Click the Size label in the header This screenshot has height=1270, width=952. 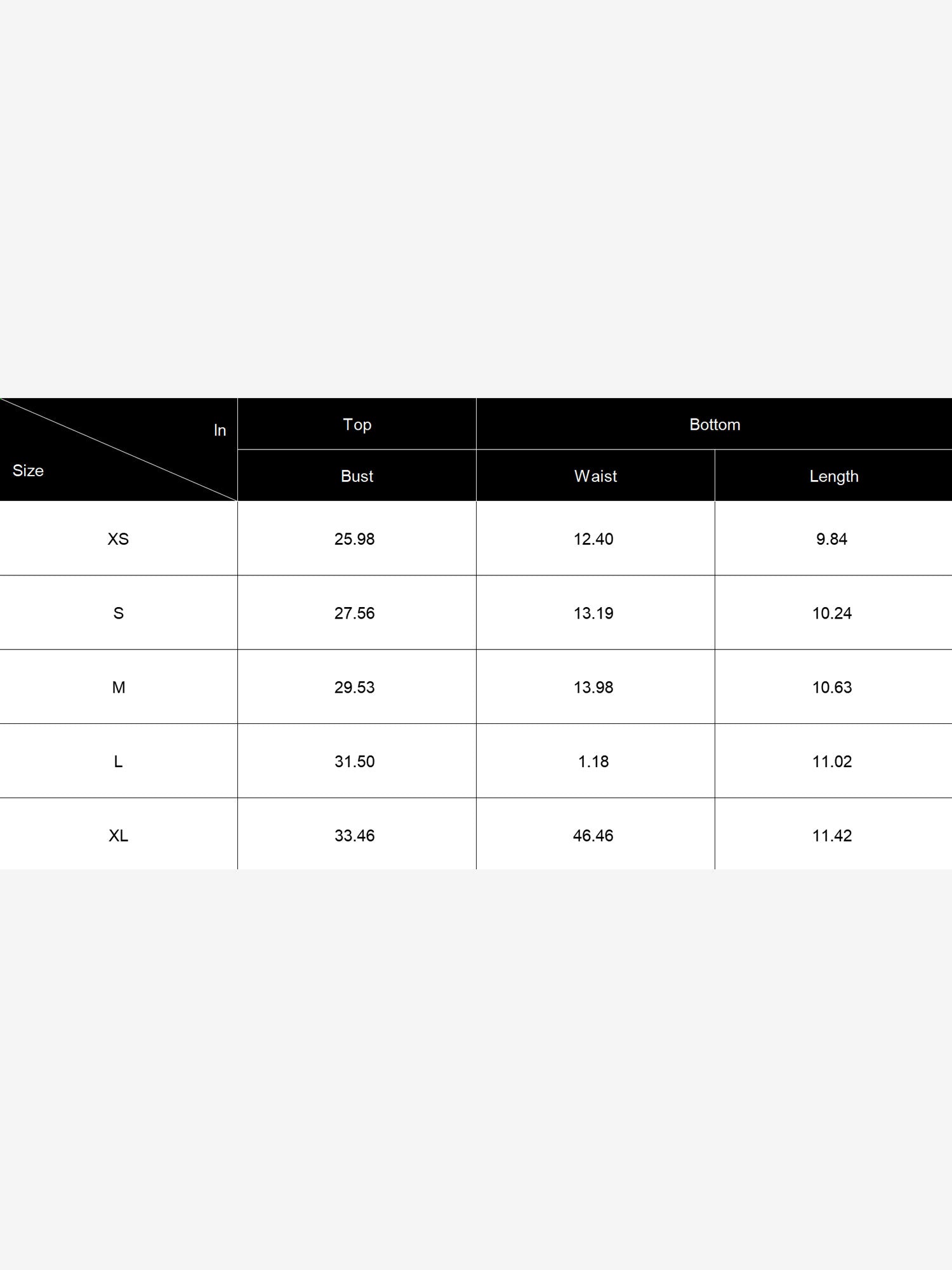[28, 471]
